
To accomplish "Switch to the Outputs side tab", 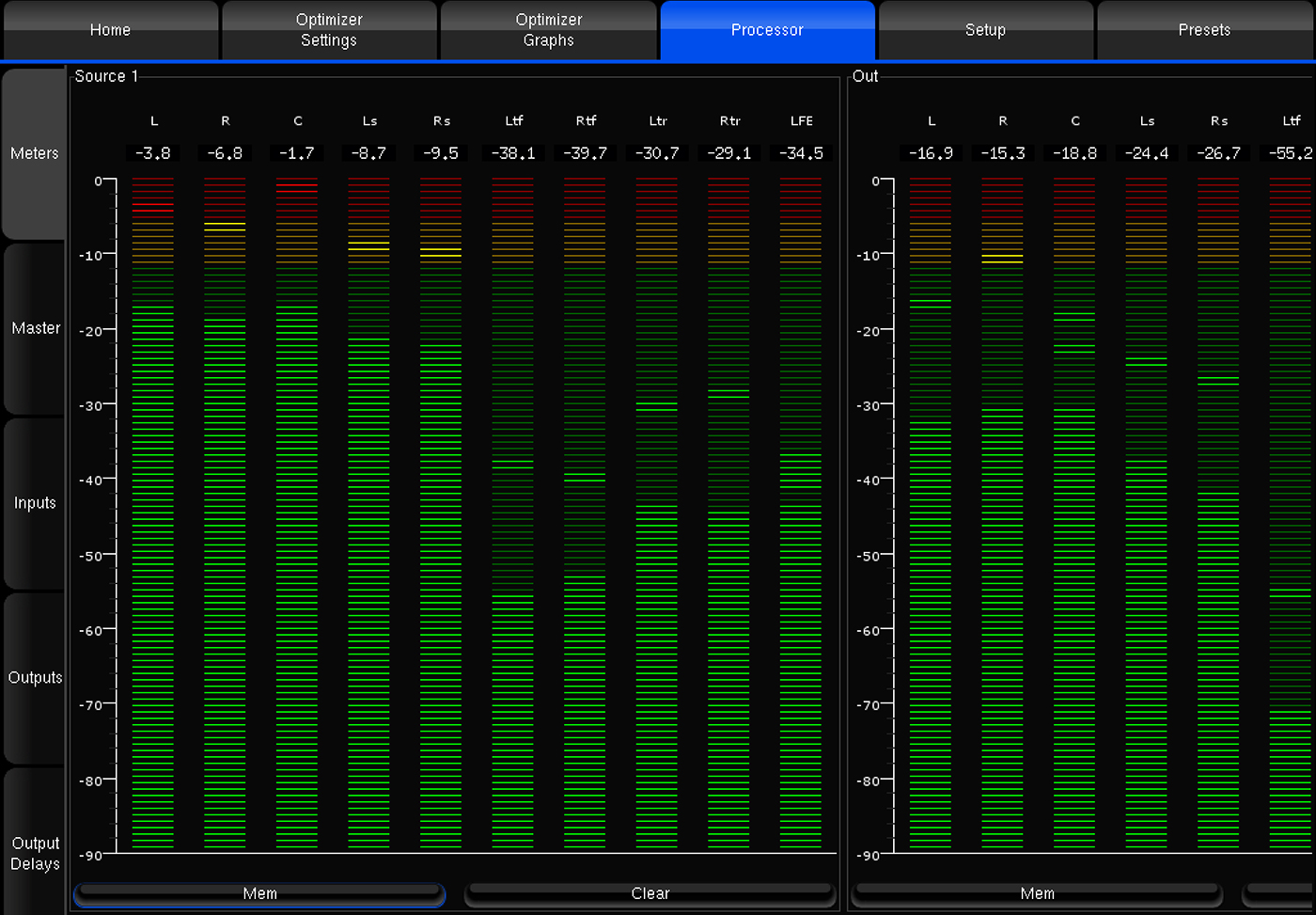I will click(35, 678).
